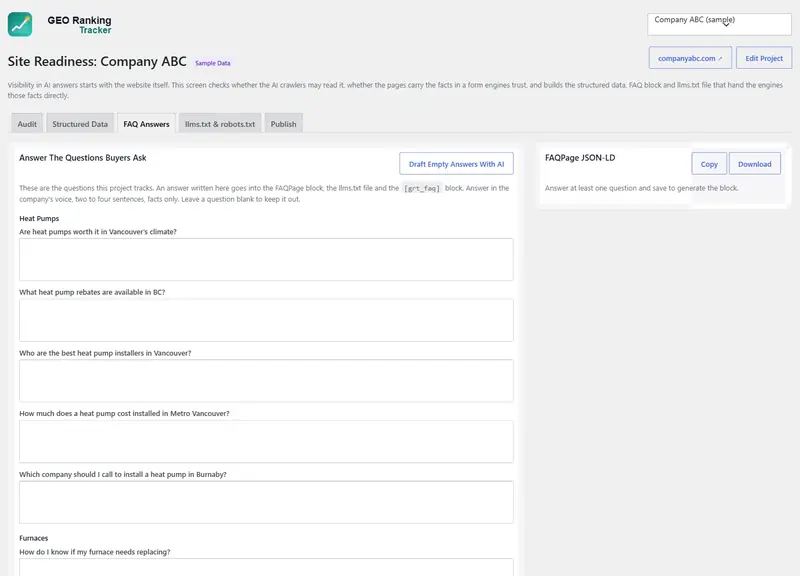
Task: Go to the Publish tab
Action: 283,124
